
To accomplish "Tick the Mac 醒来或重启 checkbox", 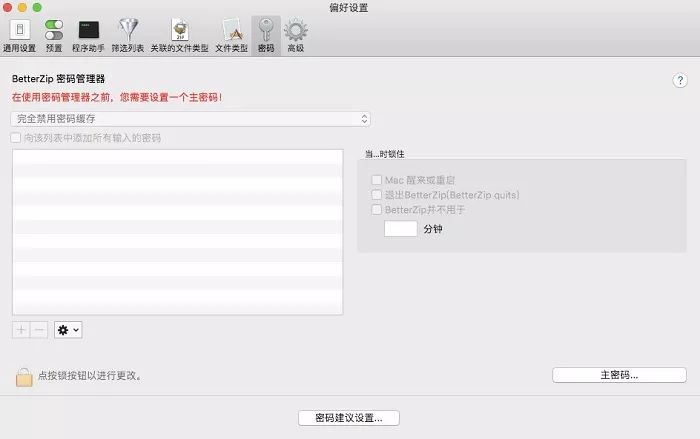I will [377, 180].
